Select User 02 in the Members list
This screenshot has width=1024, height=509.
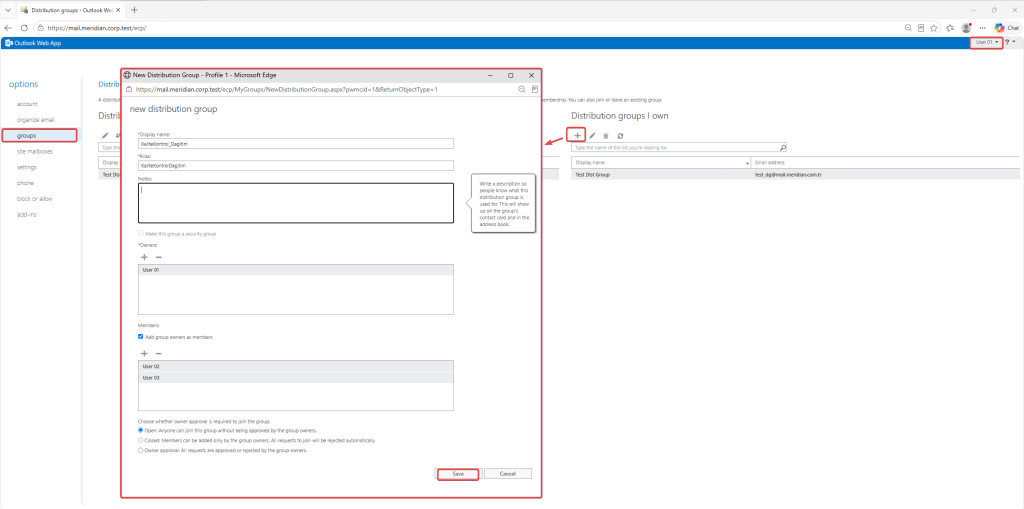click(296, 367)
